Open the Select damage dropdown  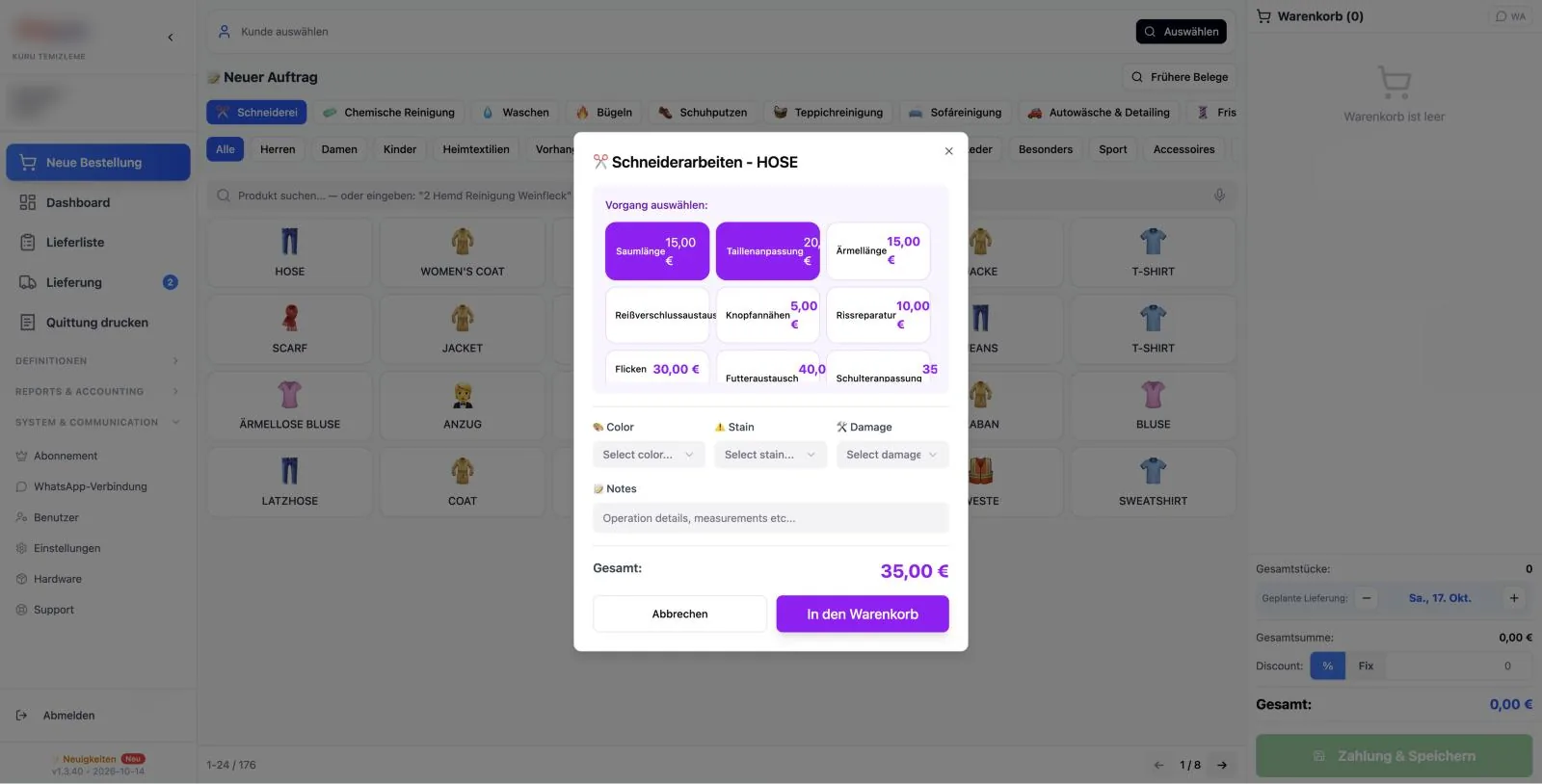click(x=892, y=455)
